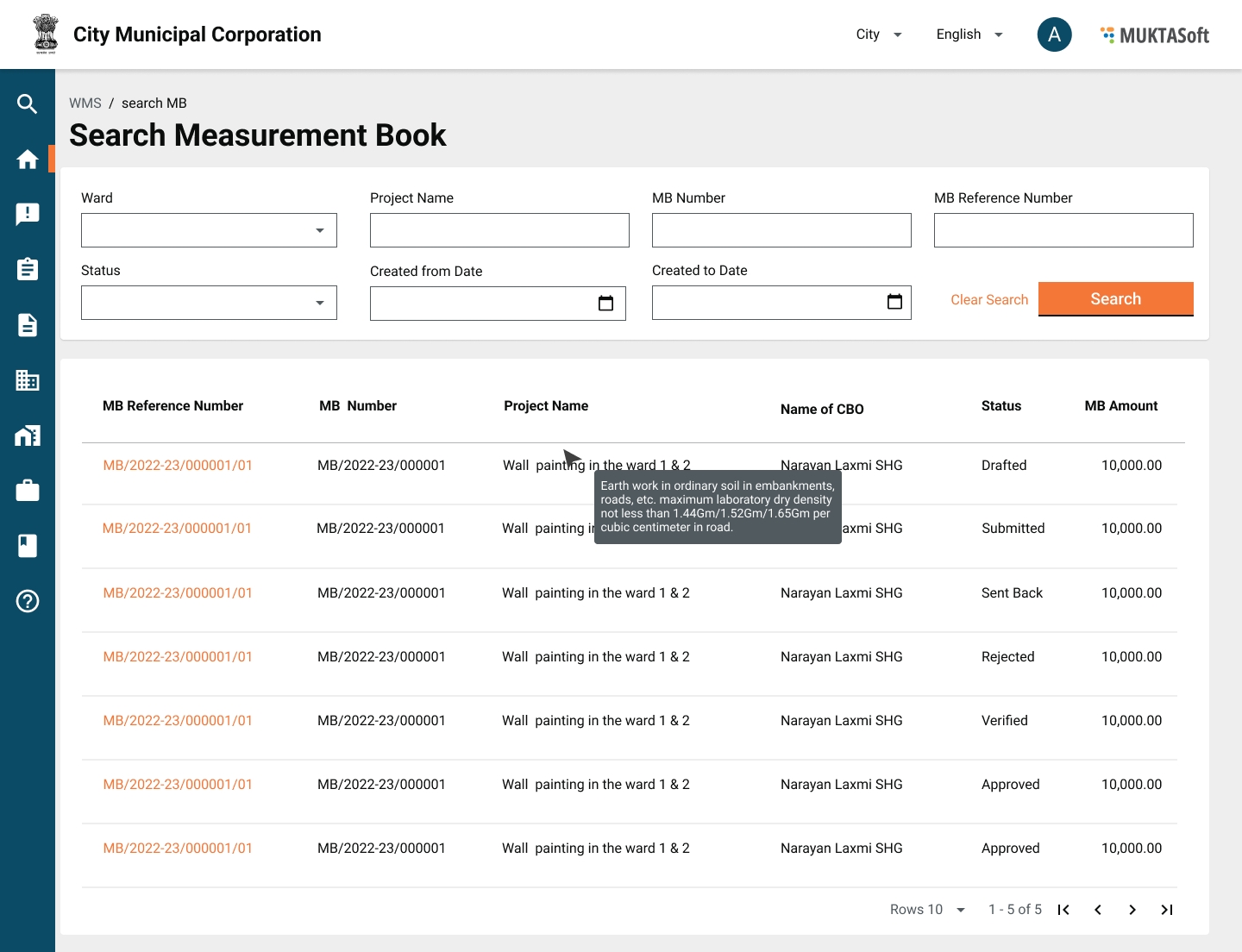This screenshot has height=952, width=1242.
Task: Go to the next results page
Action: 1132,910
